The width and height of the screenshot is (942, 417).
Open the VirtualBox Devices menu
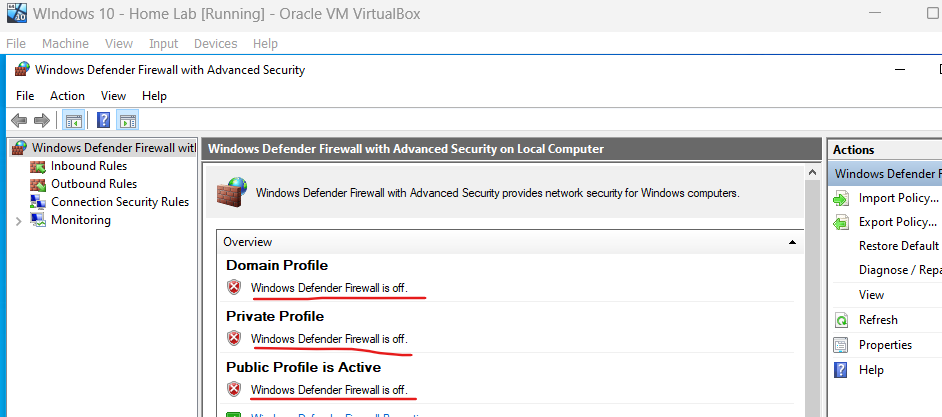(216, 44)
